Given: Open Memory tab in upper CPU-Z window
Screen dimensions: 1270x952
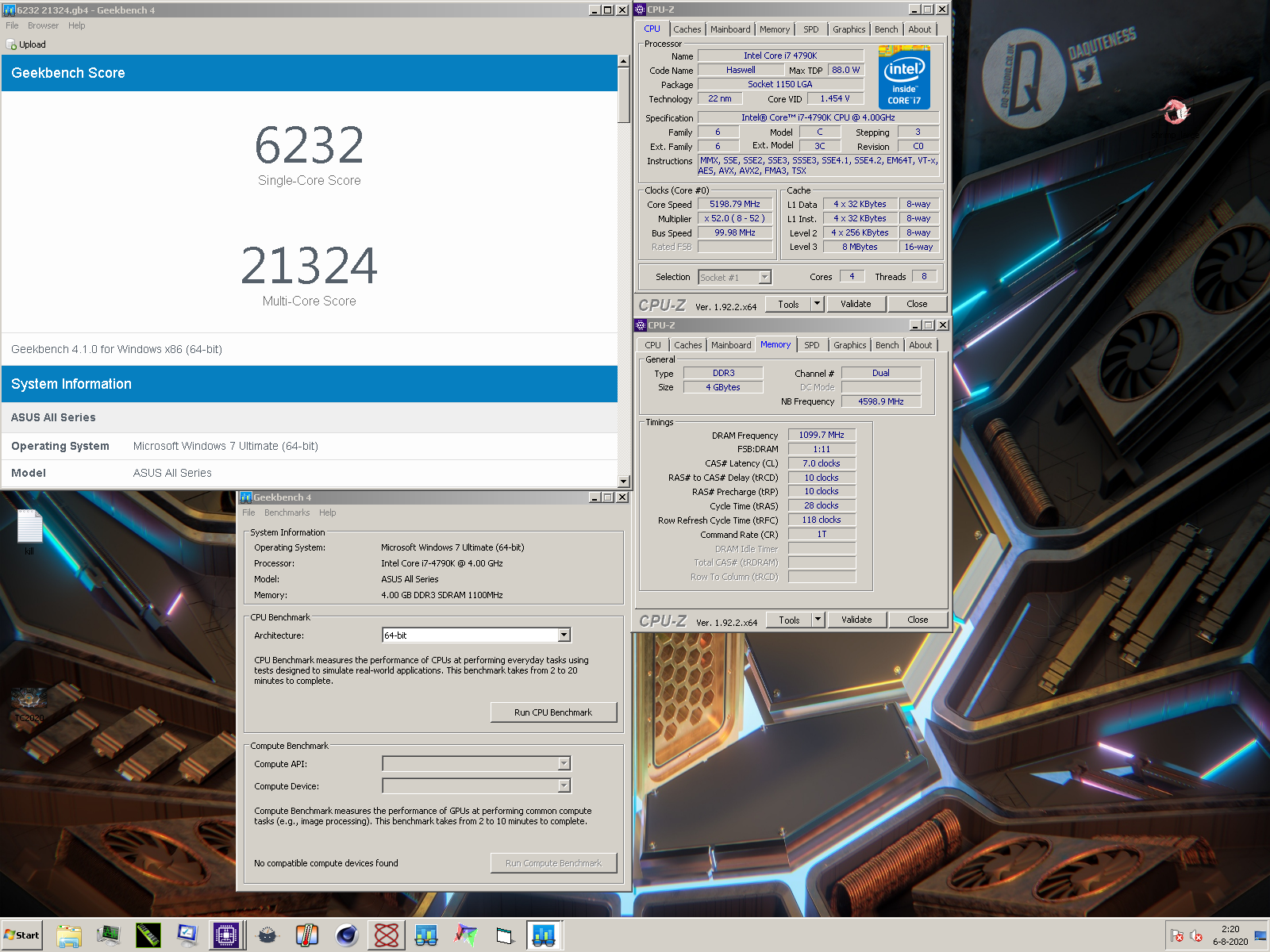Looking at the screenshot, I should pos(774,29).
